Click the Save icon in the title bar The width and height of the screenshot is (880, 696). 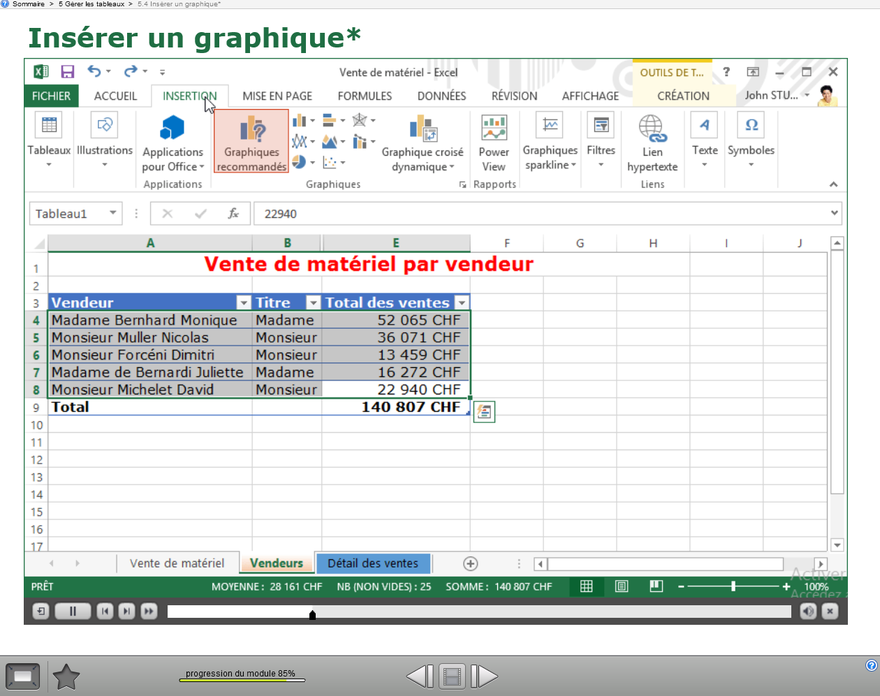point(67,72)
